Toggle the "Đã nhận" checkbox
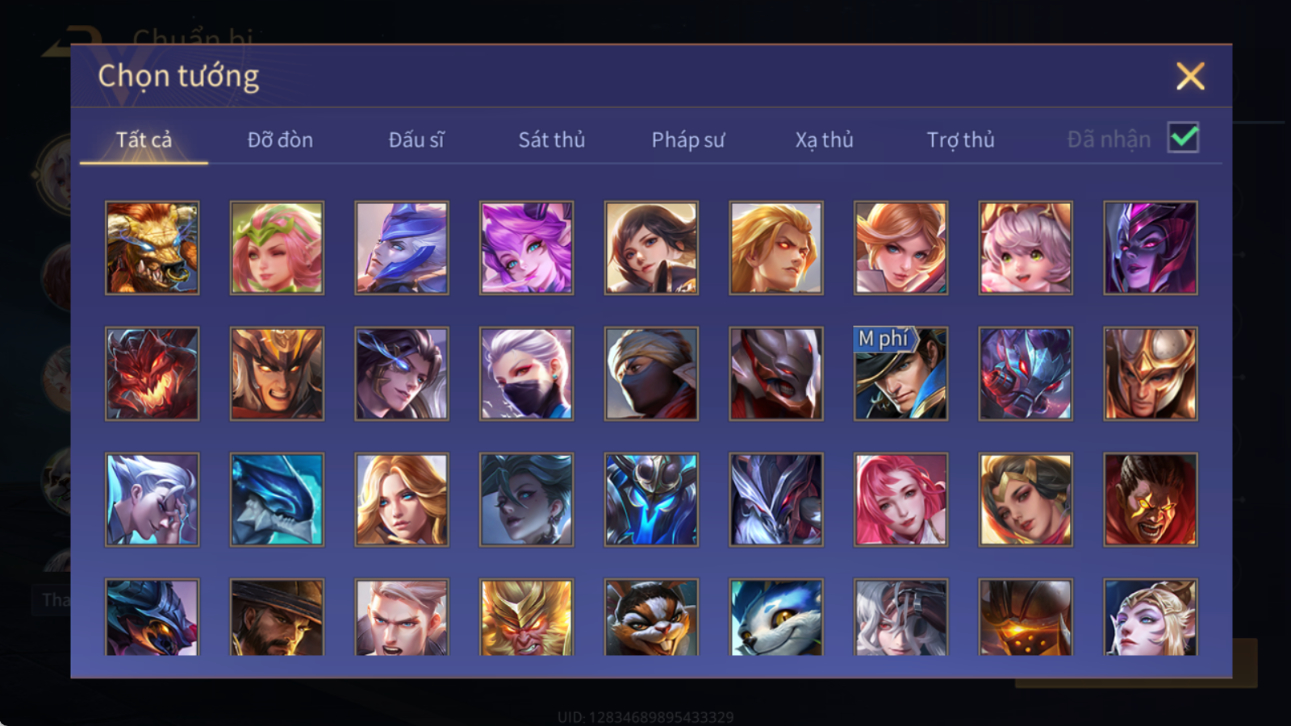This screenshot has height=726, width=1291. pyautogui.click(x=1183, y=138)
